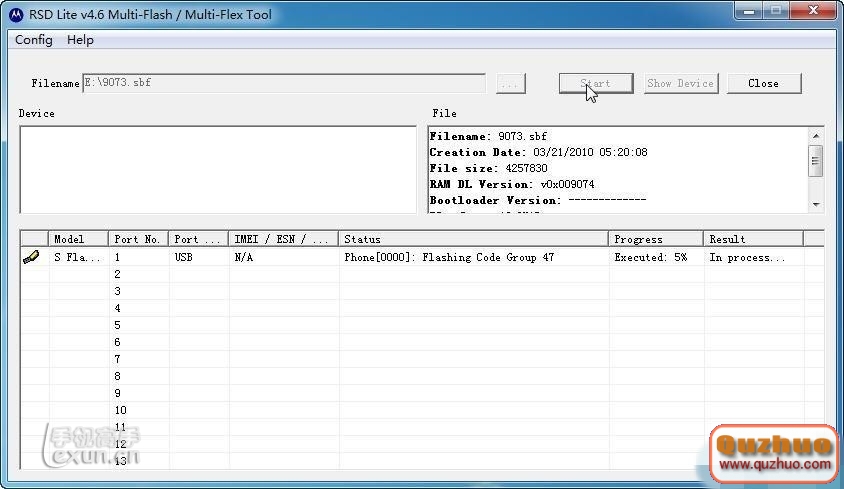Screen dimensions: 844x489
Task: Click the File panel scrollbar down arrow
Action: click(x=816, y=204)
